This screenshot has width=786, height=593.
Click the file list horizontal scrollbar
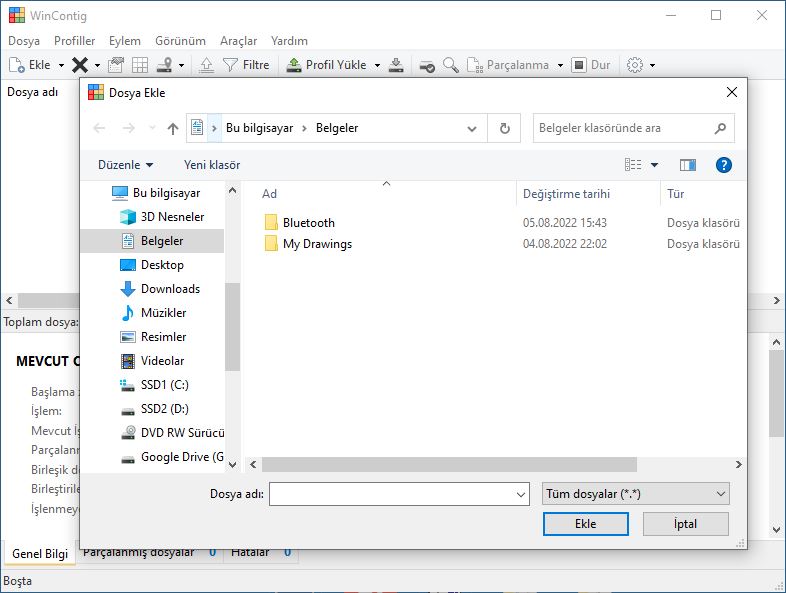(449, 465)
